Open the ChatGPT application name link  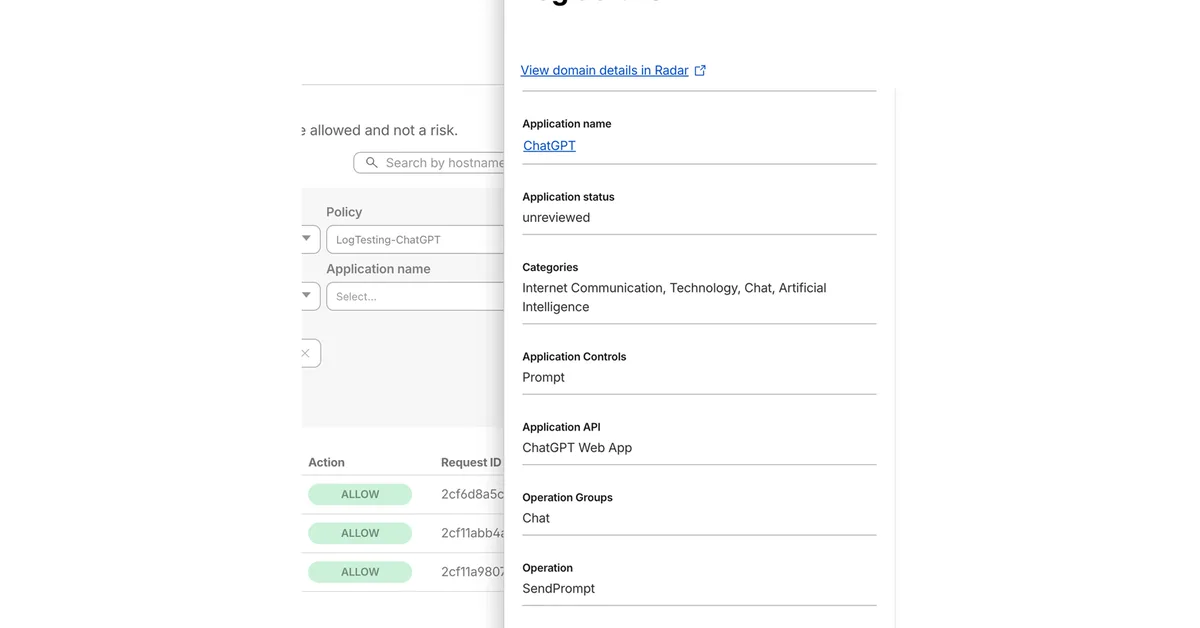[548, 145]
